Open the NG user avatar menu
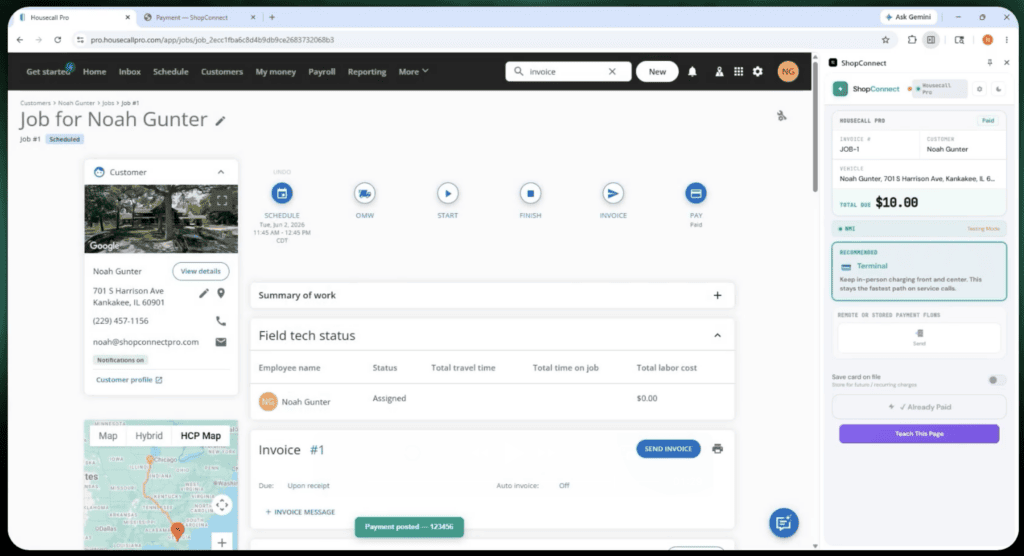1024x556 pixels. (788, 72)
